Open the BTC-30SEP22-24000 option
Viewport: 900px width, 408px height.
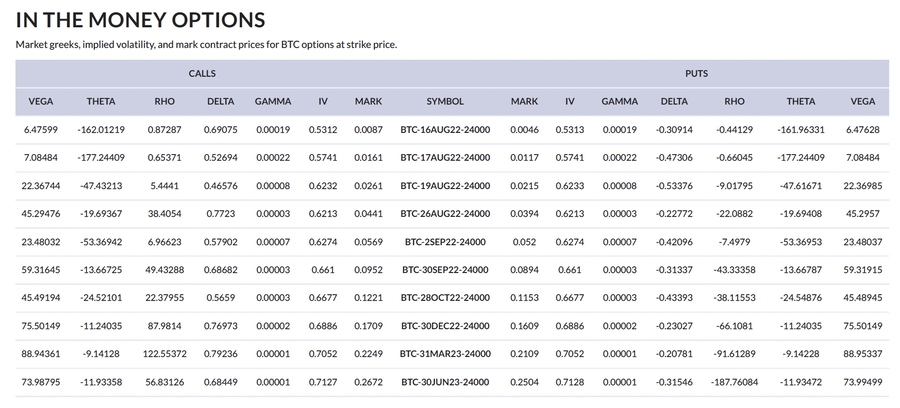(445, 269)
